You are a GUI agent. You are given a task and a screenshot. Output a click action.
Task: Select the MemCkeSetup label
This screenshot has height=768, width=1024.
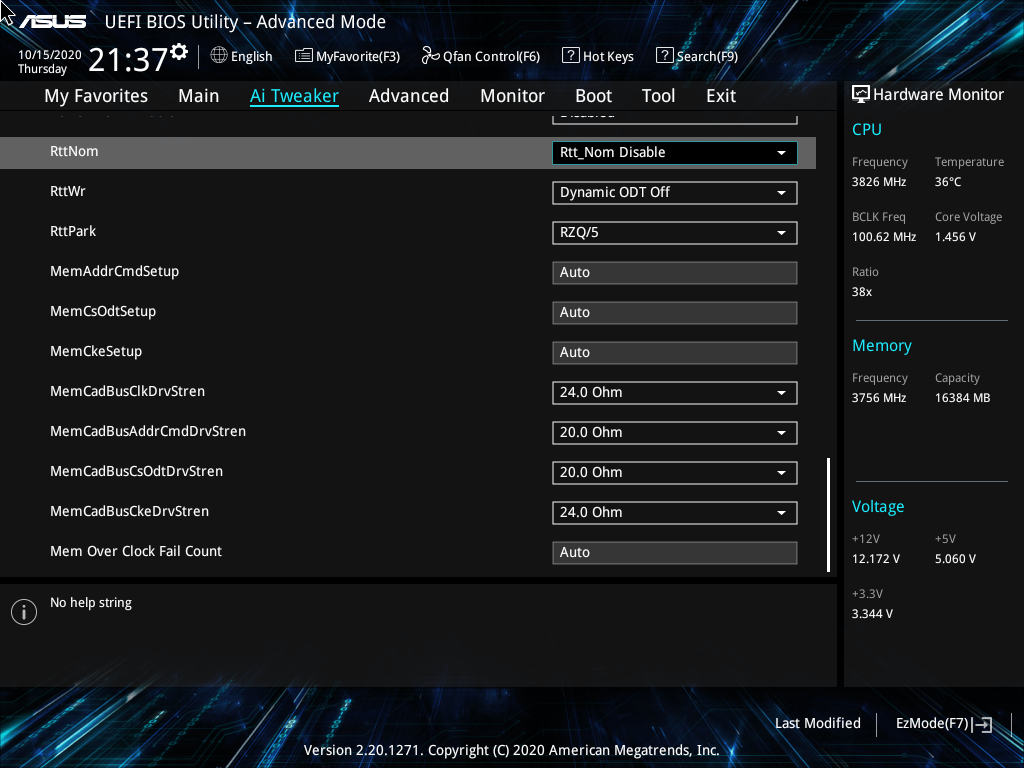[96, 351]
